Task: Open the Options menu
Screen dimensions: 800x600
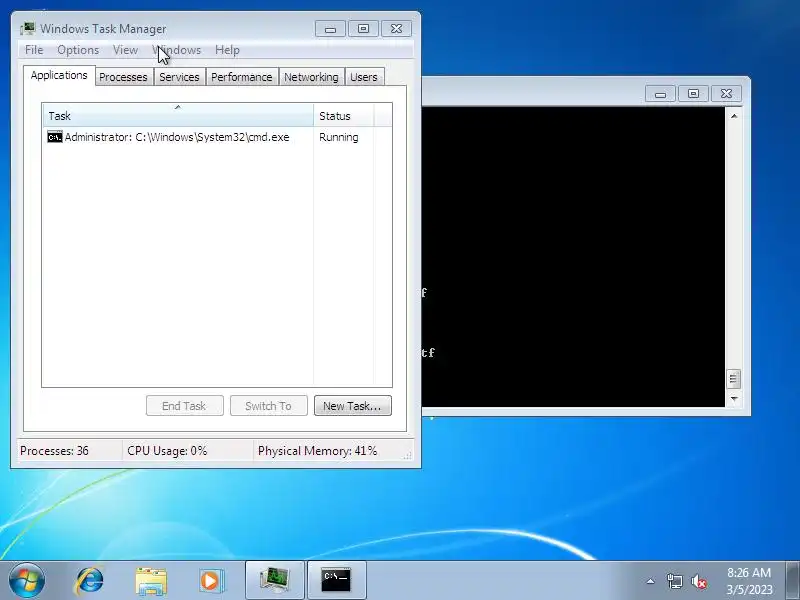Action: point(78,50)
